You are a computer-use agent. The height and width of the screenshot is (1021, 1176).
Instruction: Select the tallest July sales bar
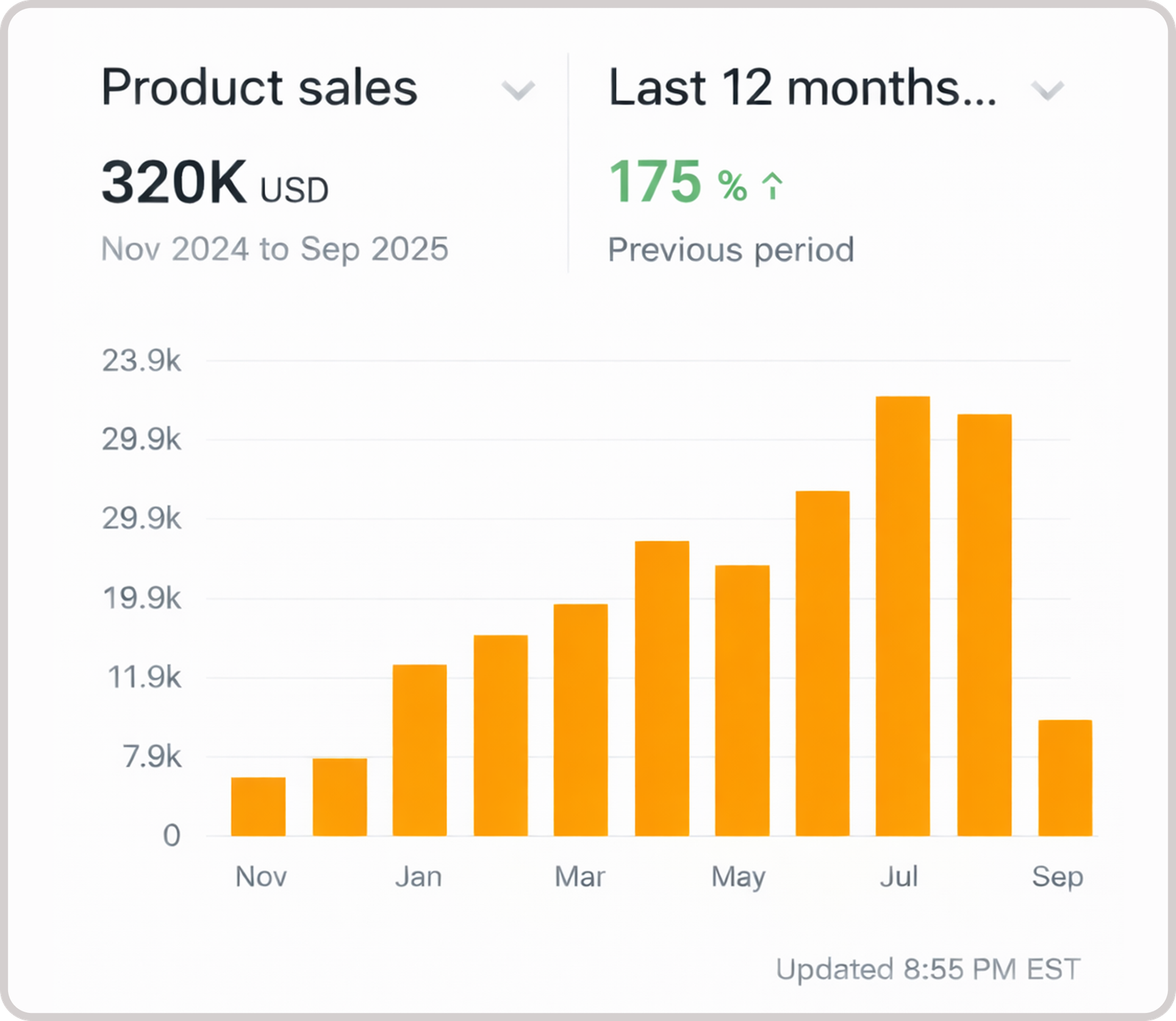pos(903,616)
